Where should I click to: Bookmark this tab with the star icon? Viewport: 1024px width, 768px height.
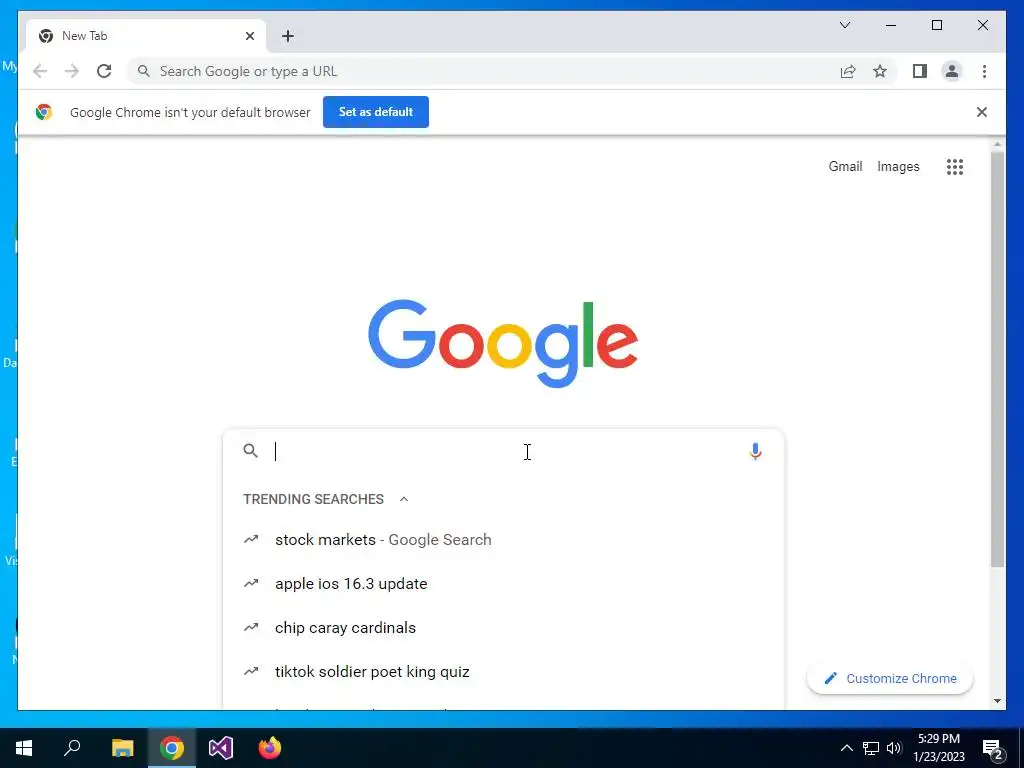click(880, 71)
